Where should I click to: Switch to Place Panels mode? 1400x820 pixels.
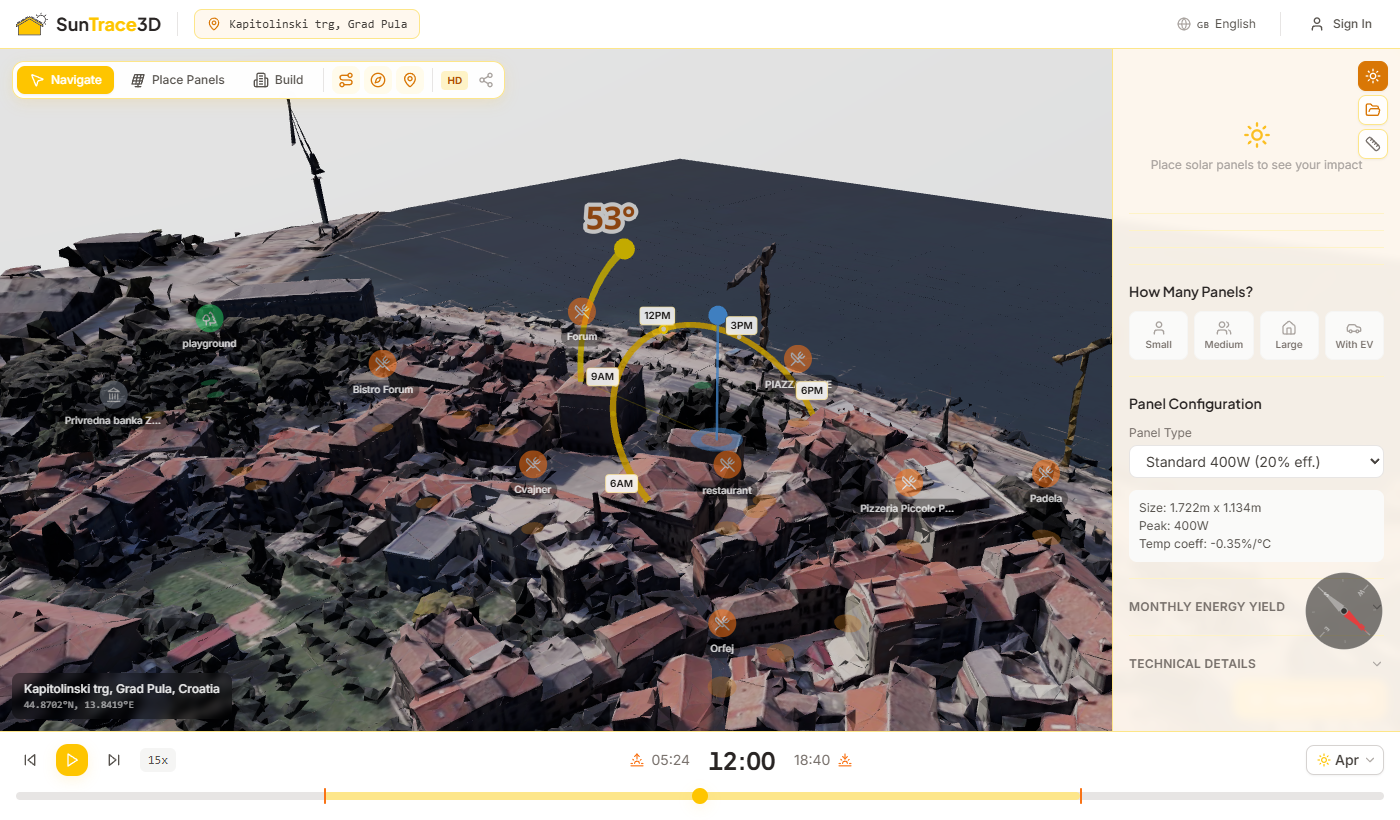(177, 79)
